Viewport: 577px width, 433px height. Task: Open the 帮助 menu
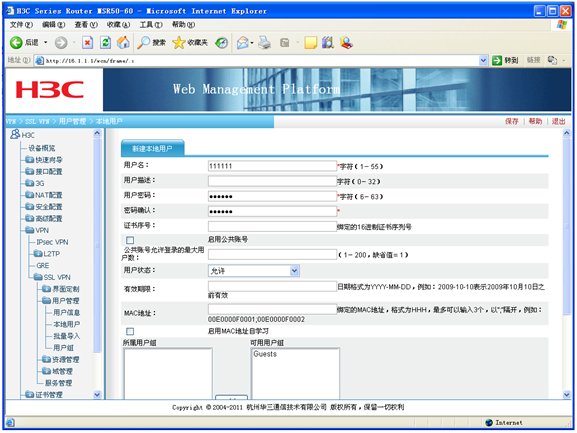click(x=183, y=25)
